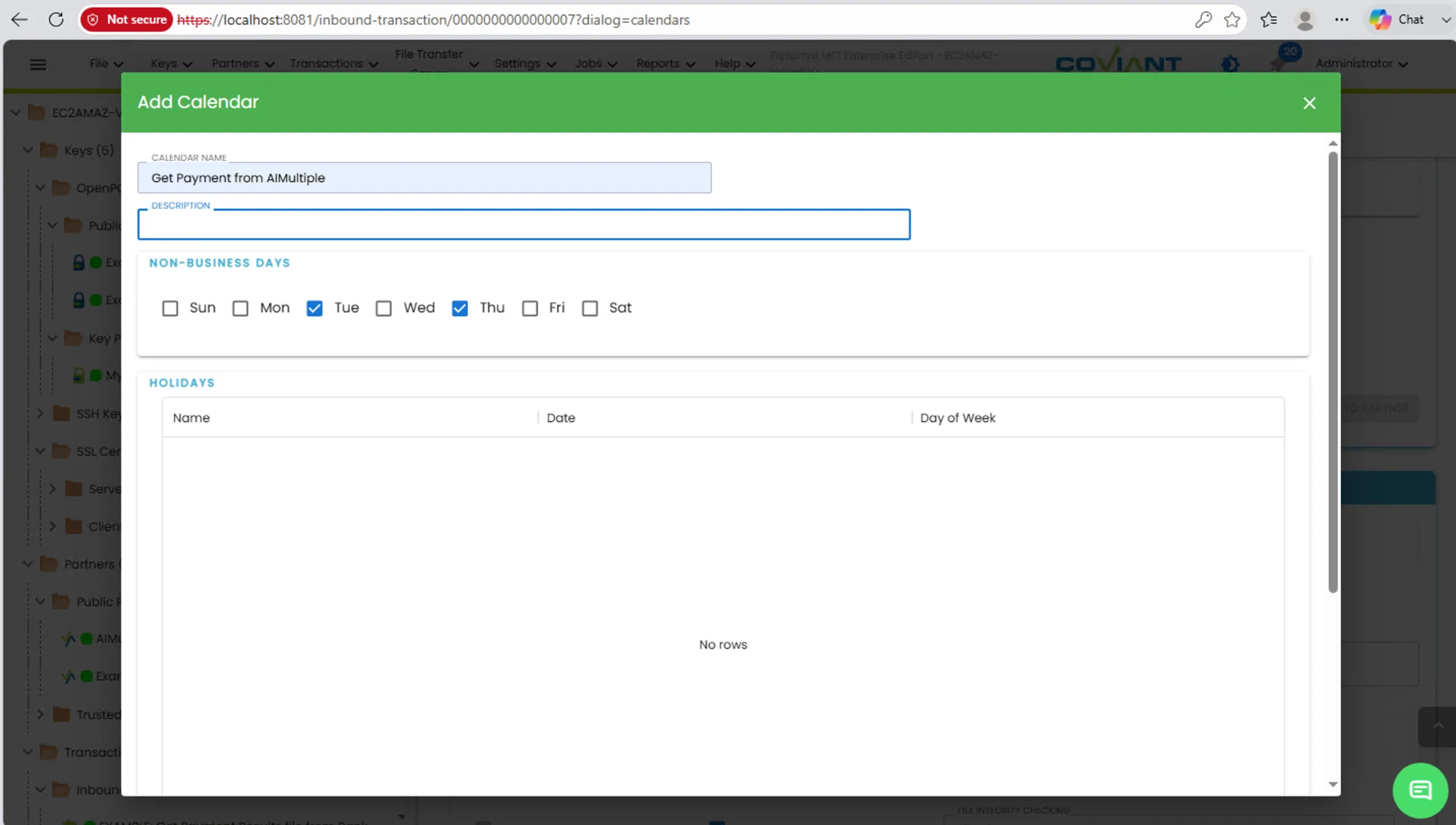Expand the Trusted tree node
Viewport: 1456px width, 825px height.
[x=40, y=714]
